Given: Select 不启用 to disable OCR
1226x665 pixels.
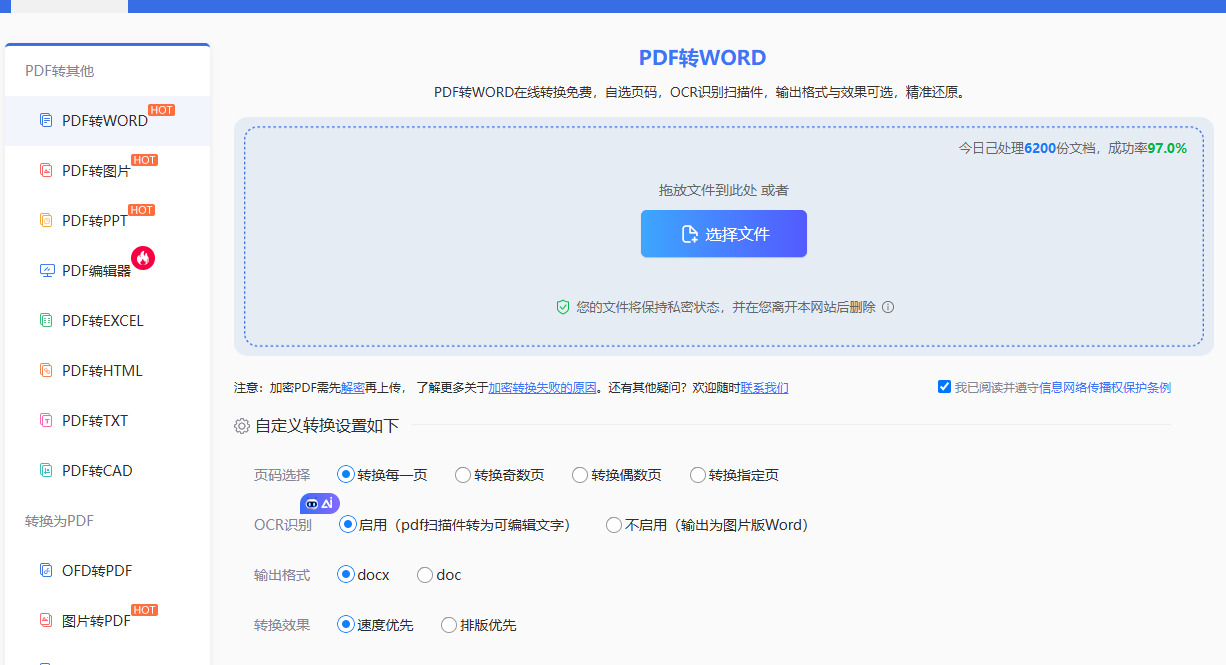Looking at the screenshot, I should [614, 525].
